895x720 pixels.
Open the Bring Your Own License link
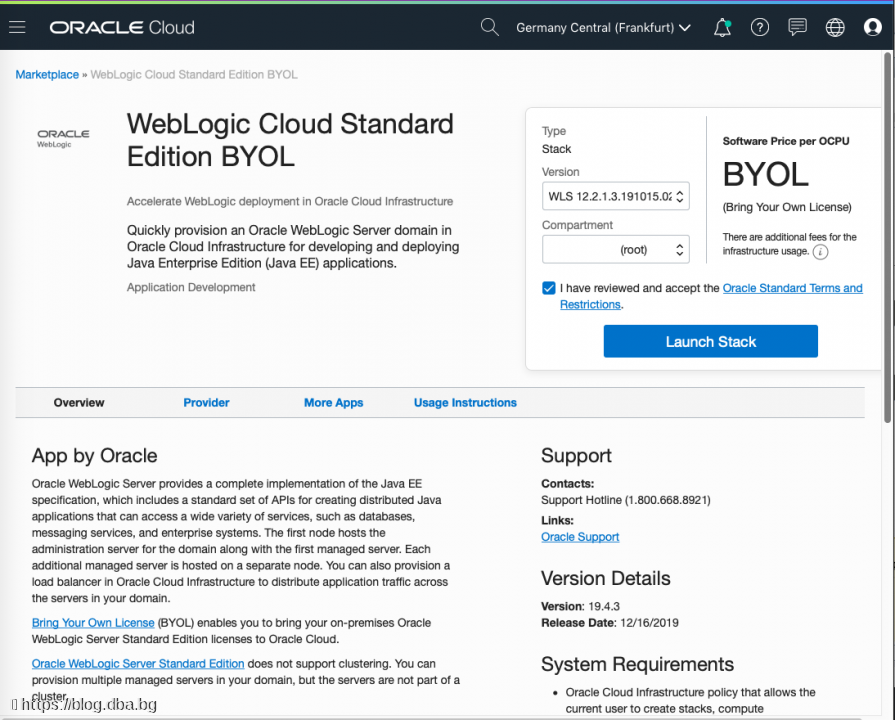click(x=93, y=622)
